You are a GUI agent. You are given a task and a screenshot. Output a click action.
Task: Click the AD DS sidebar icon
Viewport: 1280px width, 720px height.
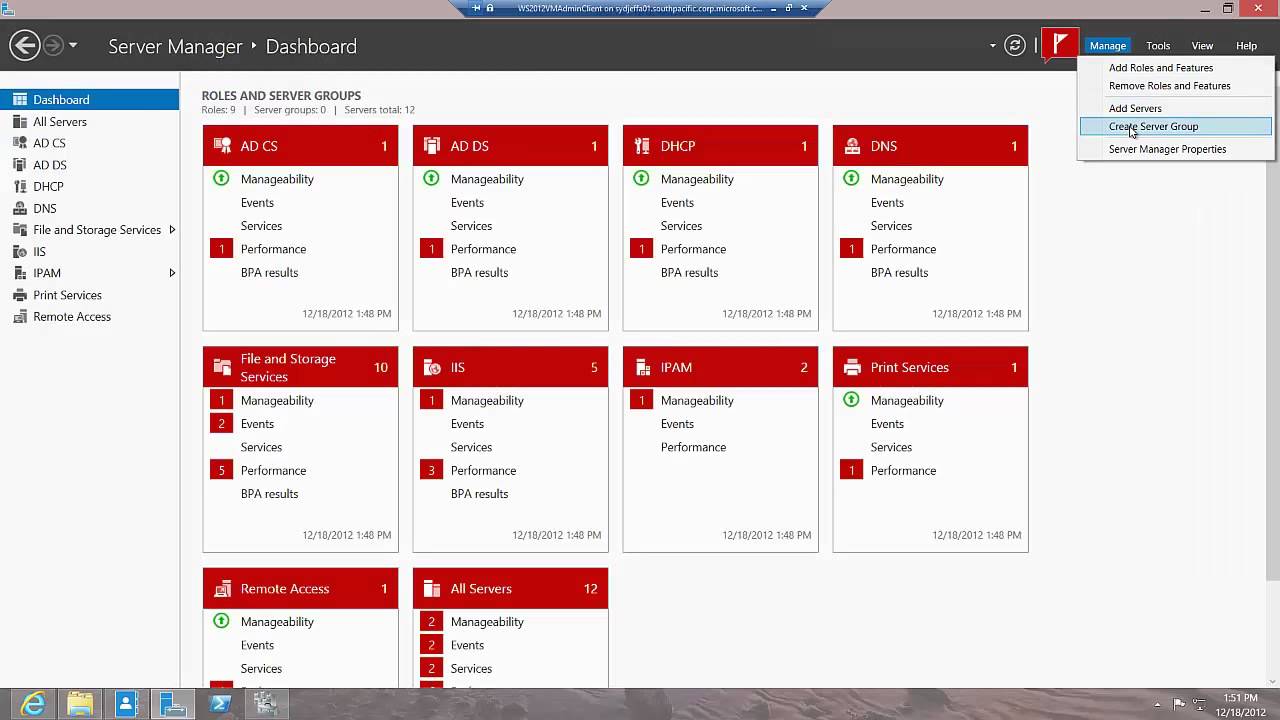click(19, 165)
